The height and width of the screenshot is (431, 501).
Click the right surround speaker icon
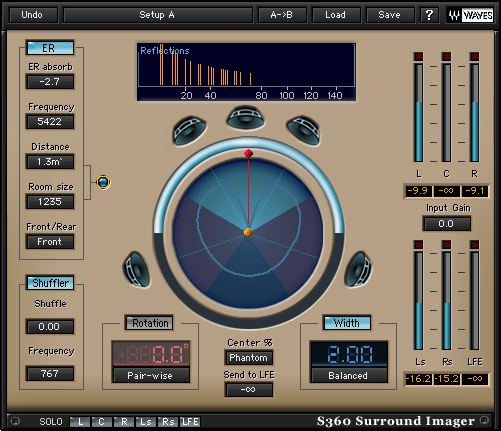point(358,270)
